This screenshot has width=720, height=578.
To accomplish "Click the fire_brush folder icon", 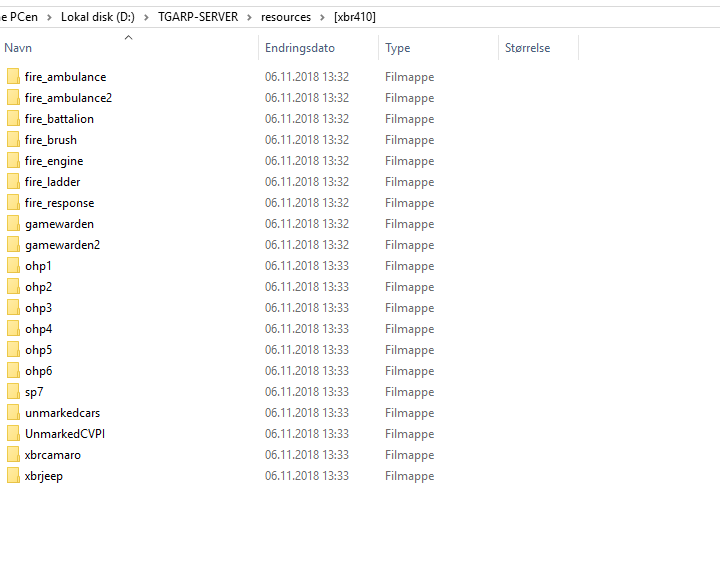I will pos(13,140).
